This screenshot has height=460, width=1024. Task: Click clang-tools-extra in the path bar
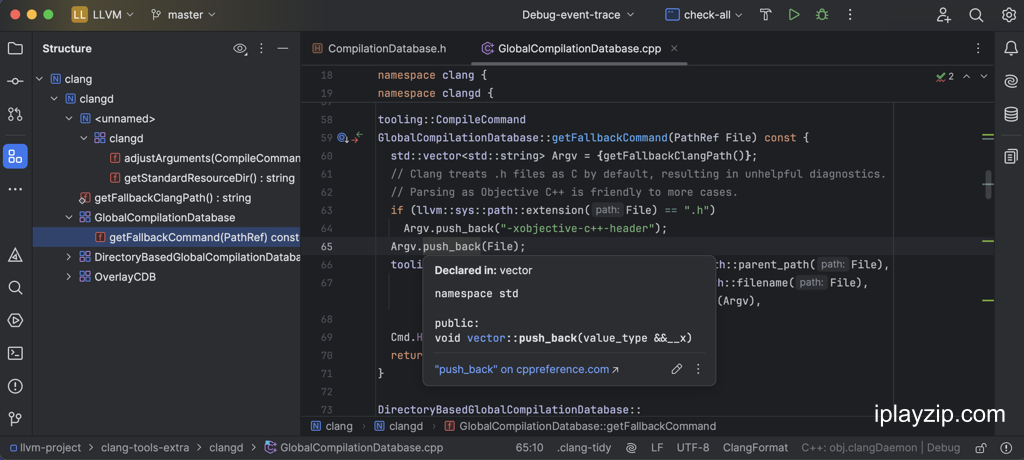145,448
